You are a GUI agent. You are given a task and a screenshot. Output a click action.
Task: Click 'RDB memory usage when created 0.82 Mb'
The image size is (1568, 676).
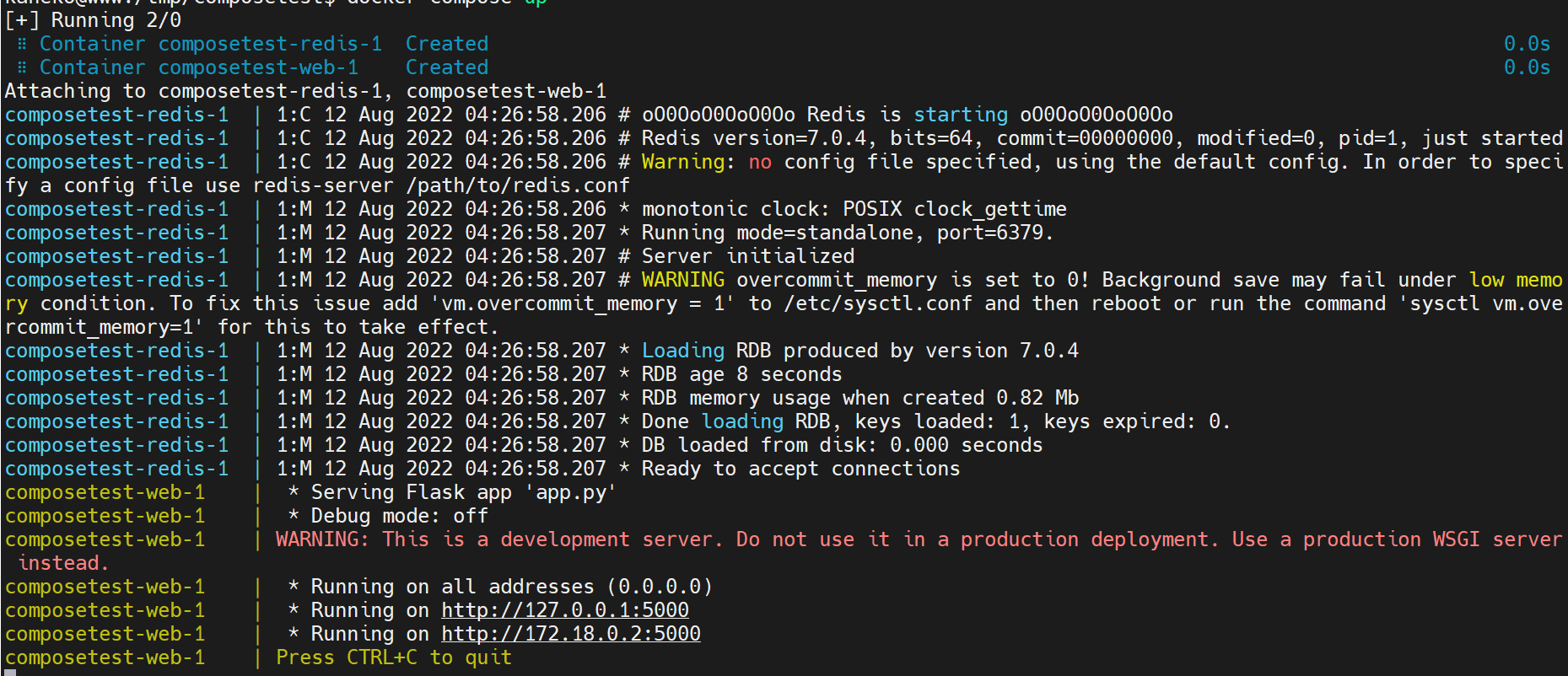point(860,397)
